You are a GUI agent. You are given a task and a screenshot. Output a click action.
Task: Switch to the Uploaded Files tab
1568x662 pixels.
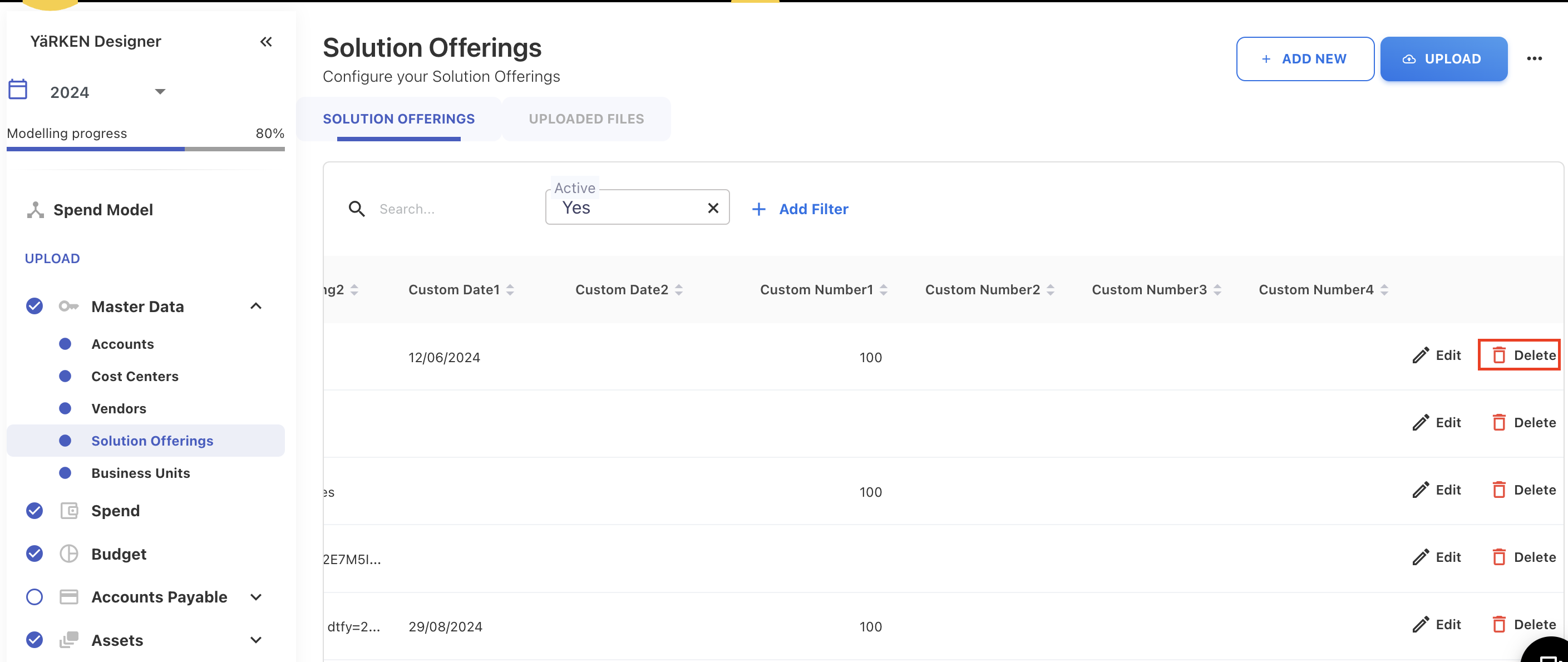point(585,118)
